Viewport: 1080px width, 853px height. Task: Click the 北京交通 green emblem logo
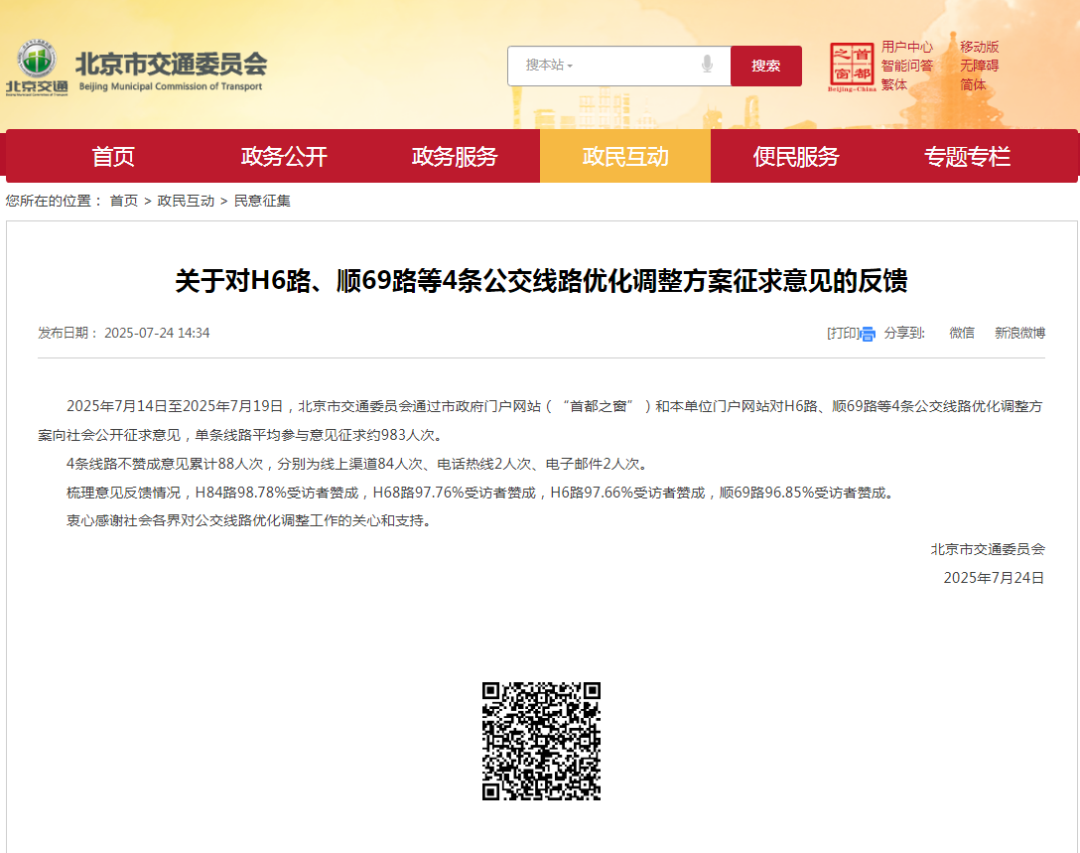[37, 66]
